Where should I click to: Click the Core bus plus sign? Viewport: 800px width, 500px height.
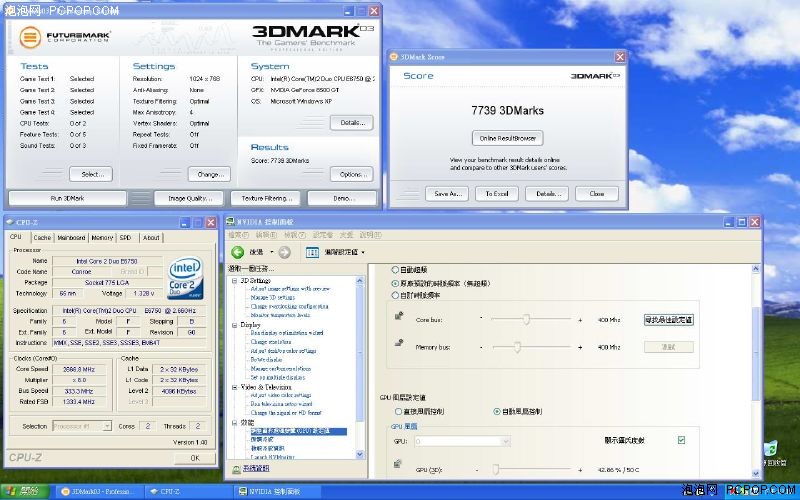pyautogui.click(x=580, y=320)
